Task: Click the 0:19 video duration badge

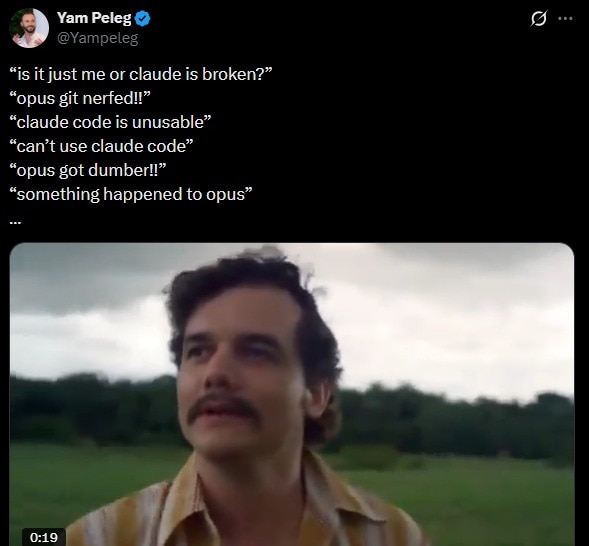Action: point(44,537)
